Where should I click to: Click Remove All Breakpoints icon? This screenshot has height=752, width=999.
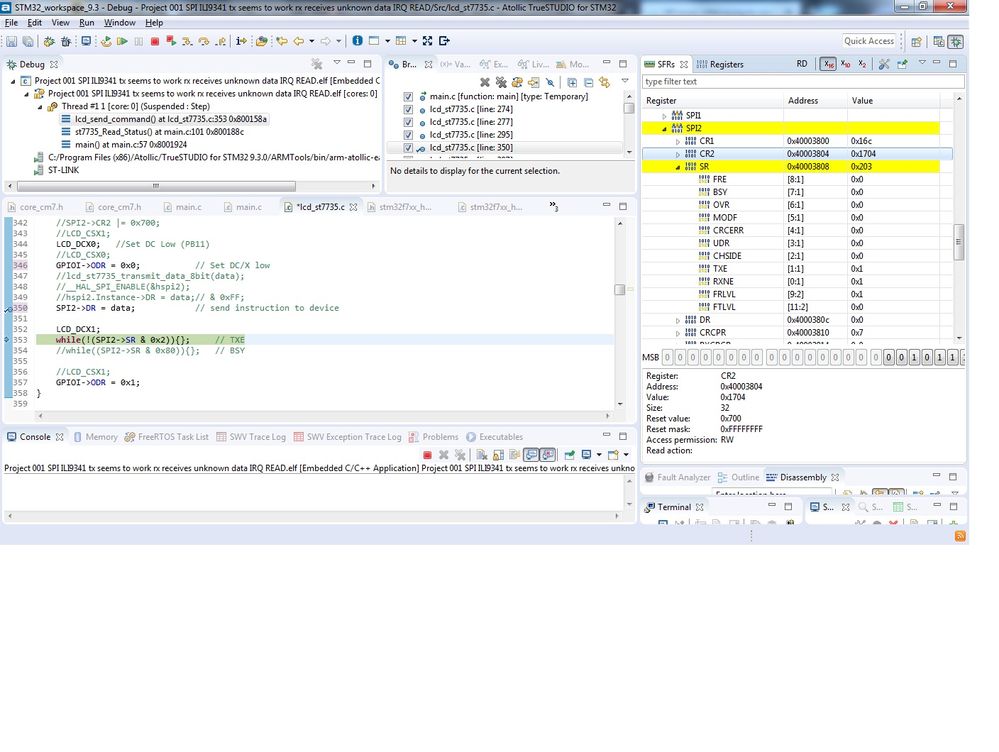point(501,82)
